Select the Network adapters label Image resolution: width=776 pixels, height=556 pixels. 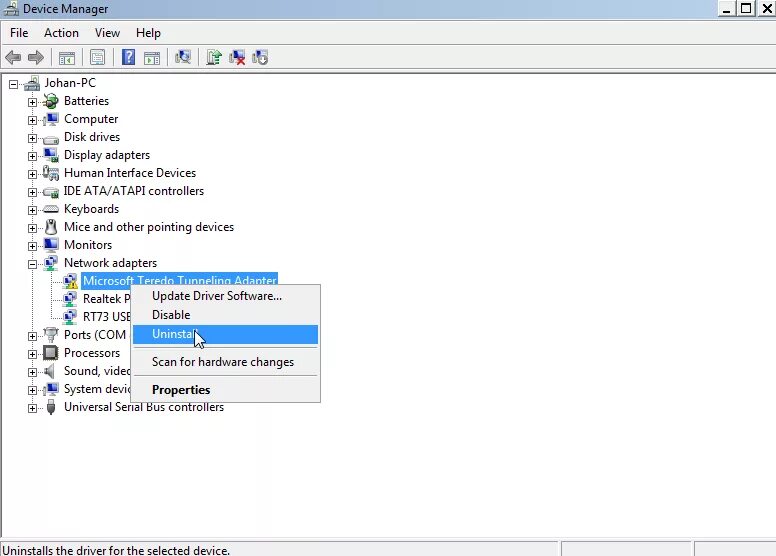point(110,263)
